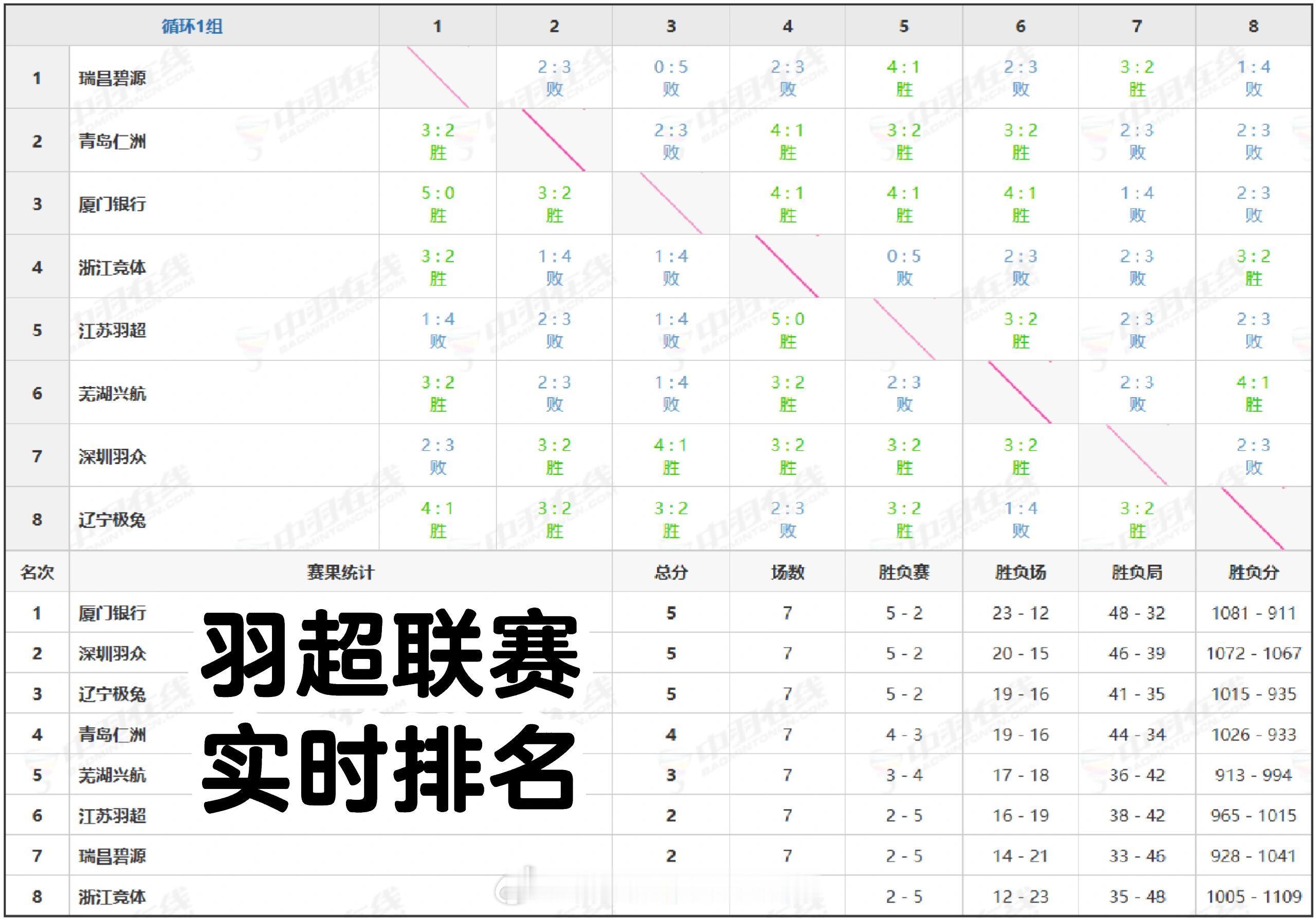Click the 5:0 胜 result in 厦门银行 row
Viewport: 1316px width, 918px height.
[x=438, y=204]
